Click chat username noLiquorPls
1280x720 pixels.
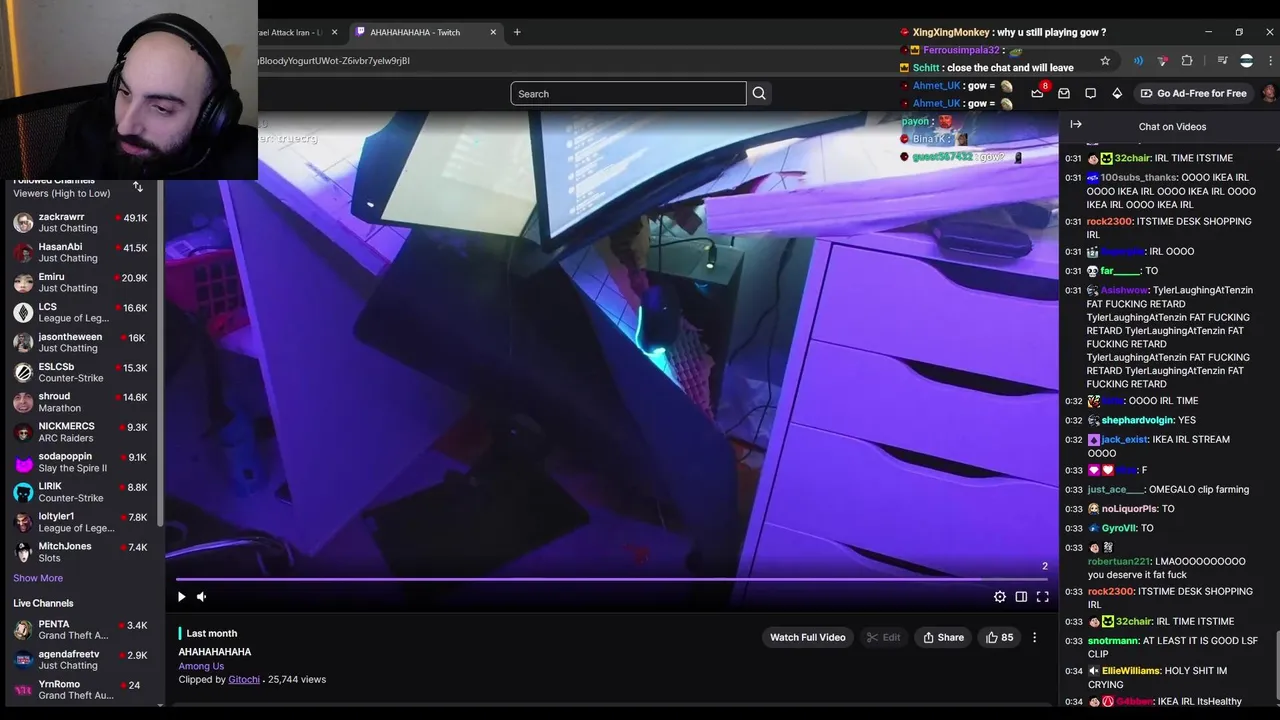[1130, 509]
